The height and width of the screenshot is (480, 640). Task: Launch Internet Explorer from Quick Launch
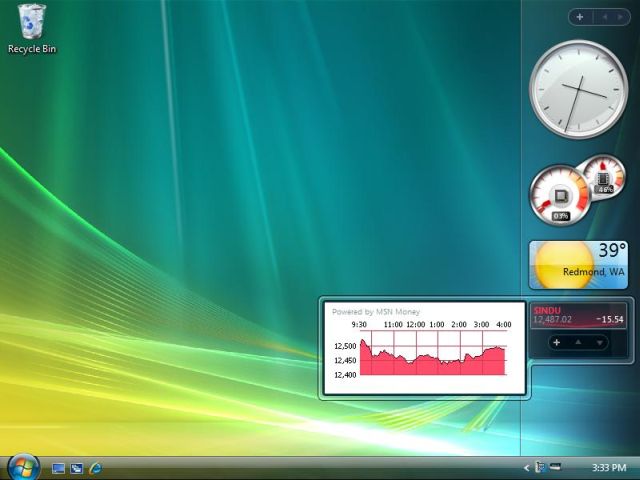tap(96, 468)
